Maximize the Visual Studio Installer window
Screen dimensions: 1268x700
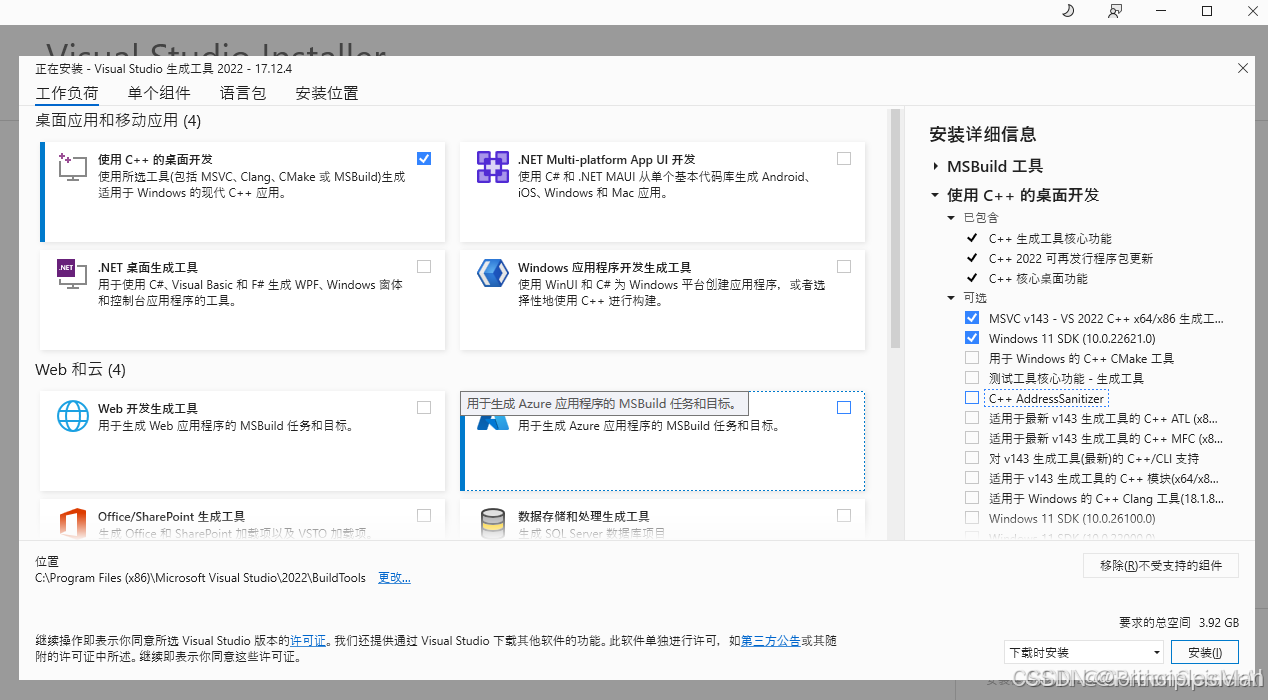[1207, 11]
